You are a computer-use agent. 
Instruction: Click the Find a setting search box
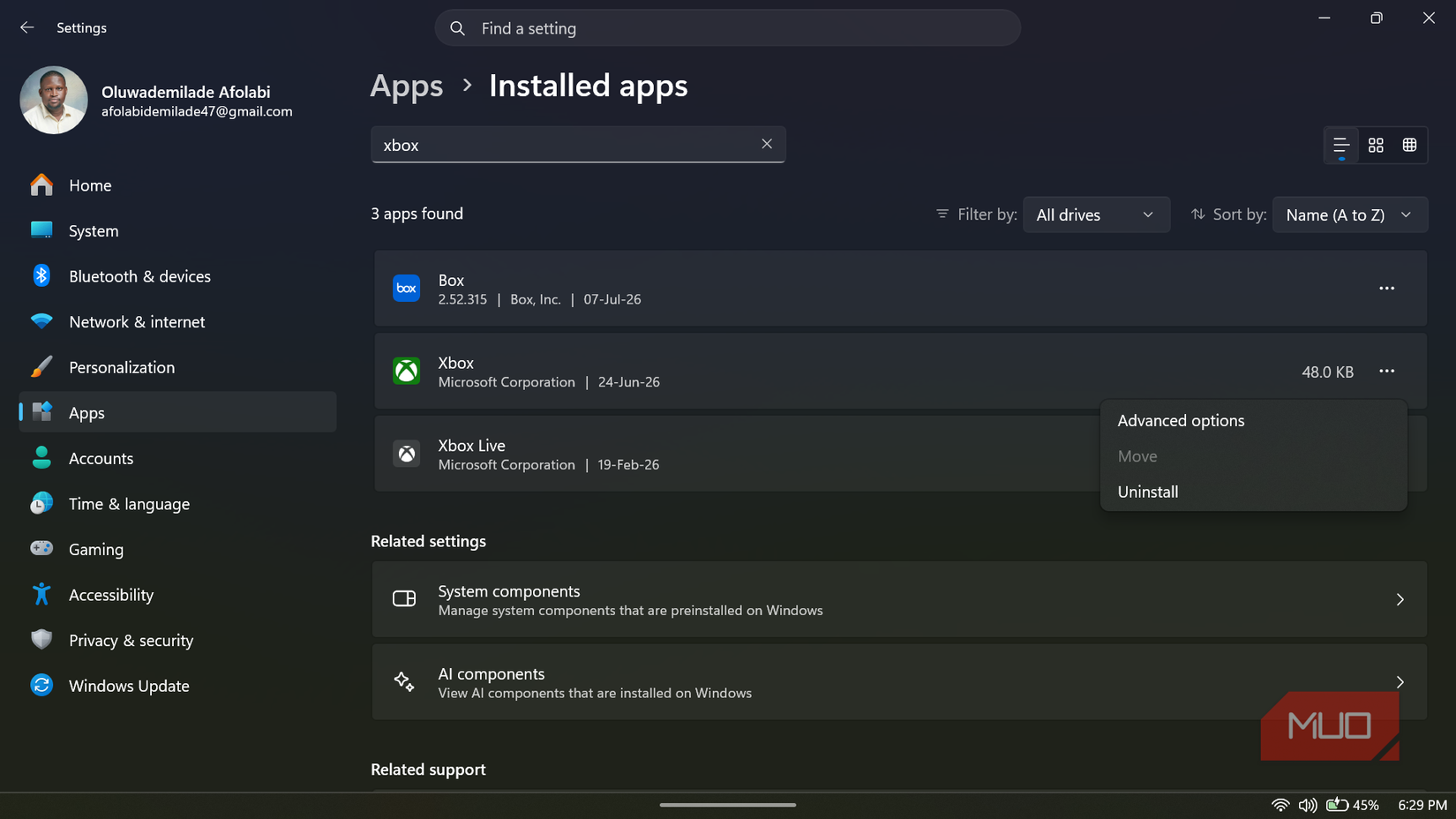click(727, 28)
